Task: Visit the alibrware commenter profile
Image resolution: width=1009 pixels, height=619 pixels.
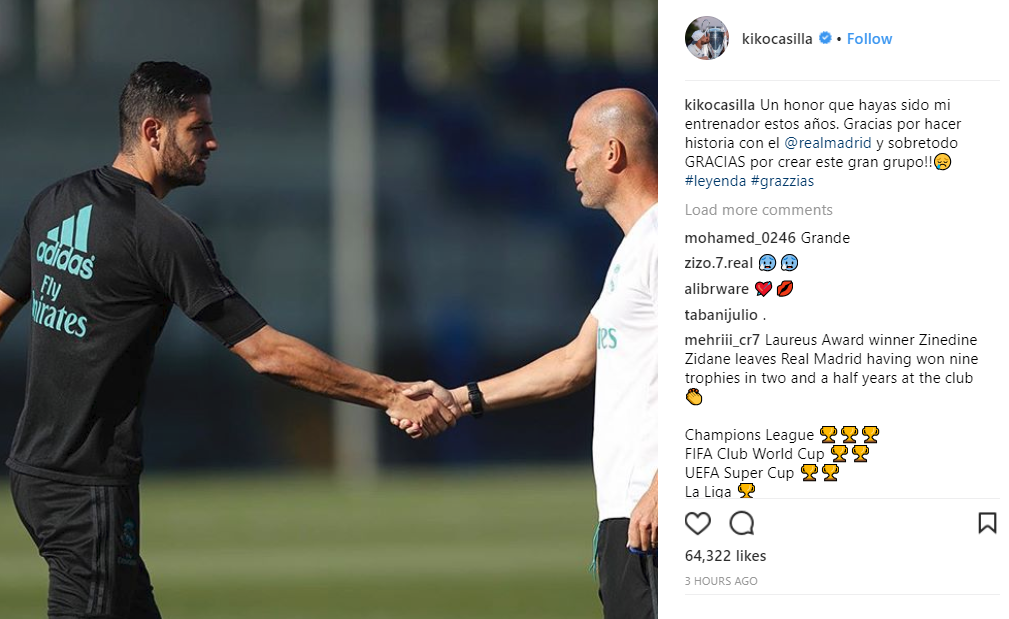Action: pyautogui.click(x=716, y=289)
